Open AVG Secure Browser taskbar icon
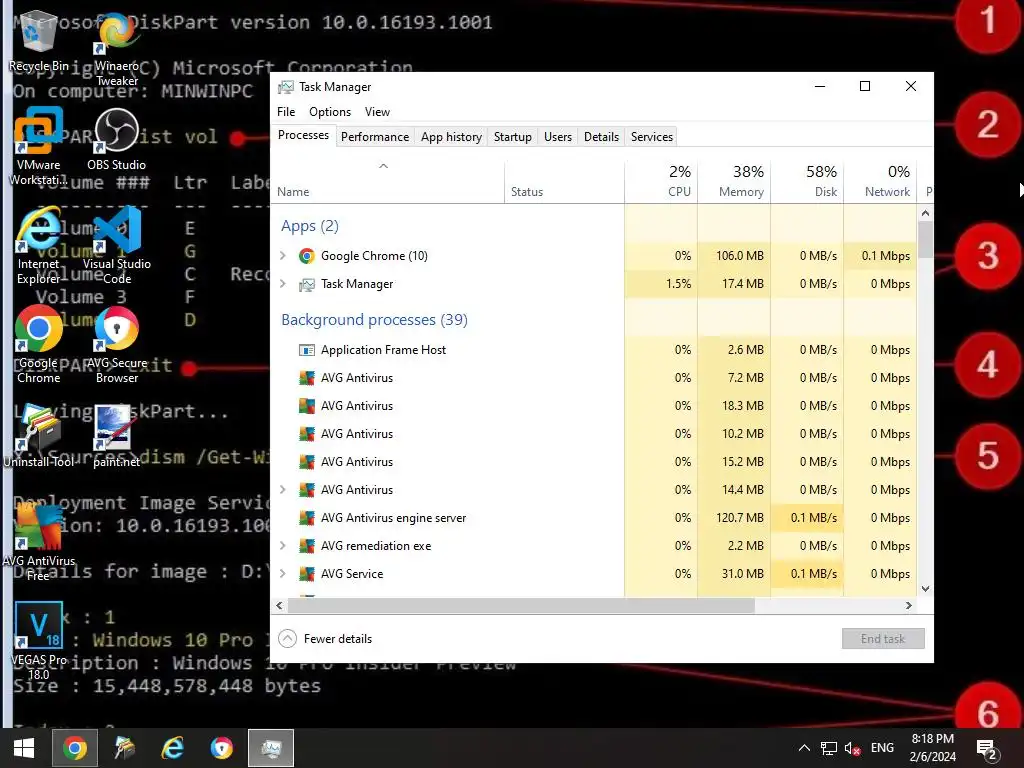This screenshot has width=1024, height=768. [221, 748]
